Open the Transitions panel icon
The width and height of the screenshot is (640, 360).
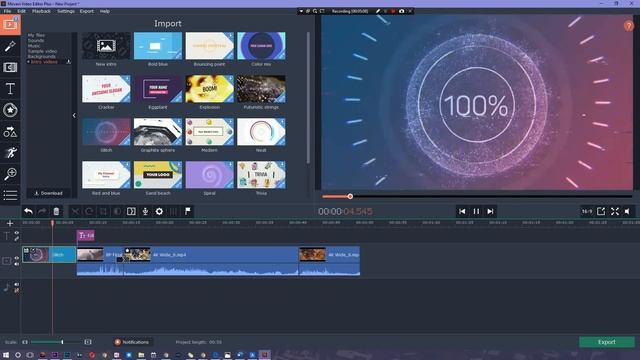pyautogui.click(x=10, y=67)
